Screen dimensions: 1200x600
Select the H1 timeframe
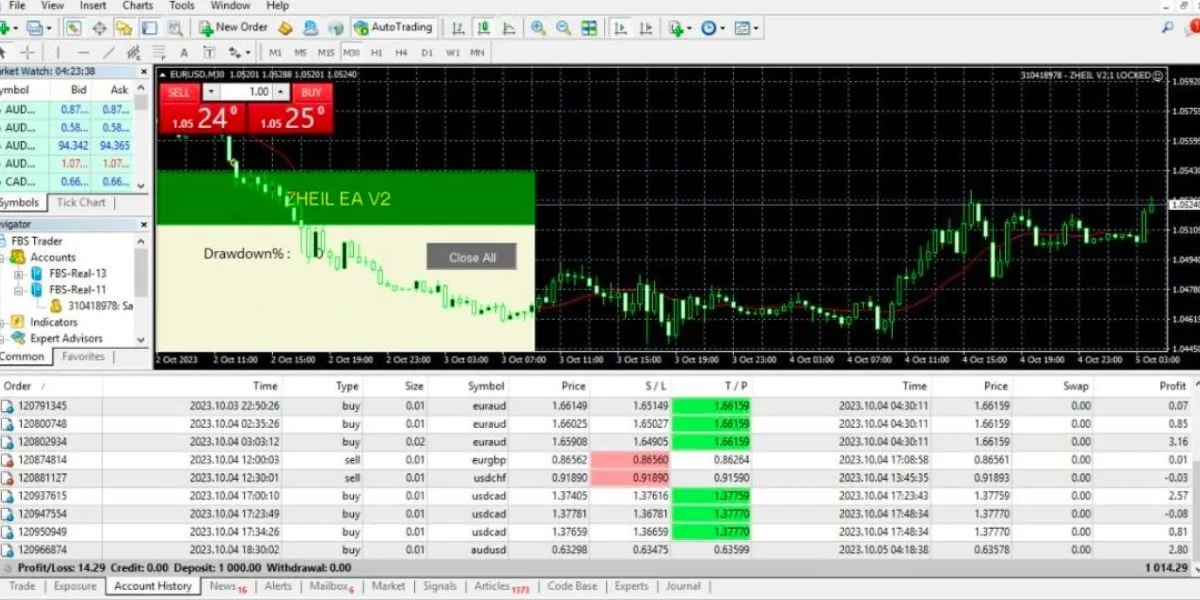(x=377, y=52)
